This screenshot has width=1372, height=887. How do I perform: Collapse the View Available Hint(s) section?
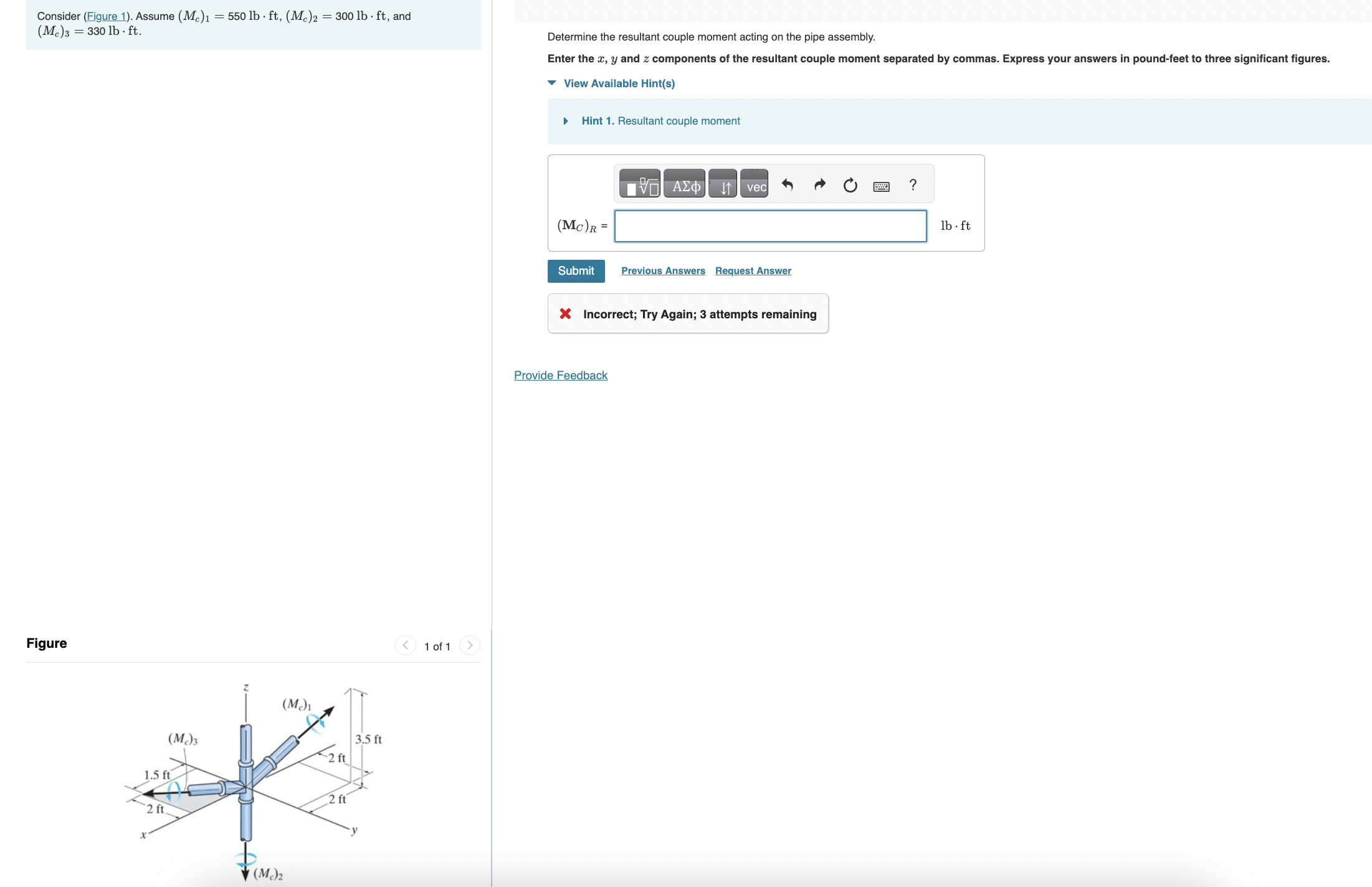[619, 83]
